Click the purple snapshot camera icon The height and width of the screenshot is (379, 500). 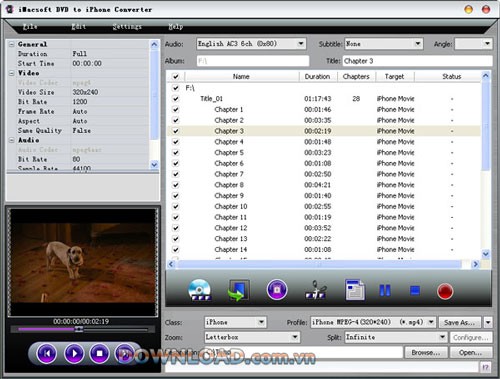(x=277, y=290)
